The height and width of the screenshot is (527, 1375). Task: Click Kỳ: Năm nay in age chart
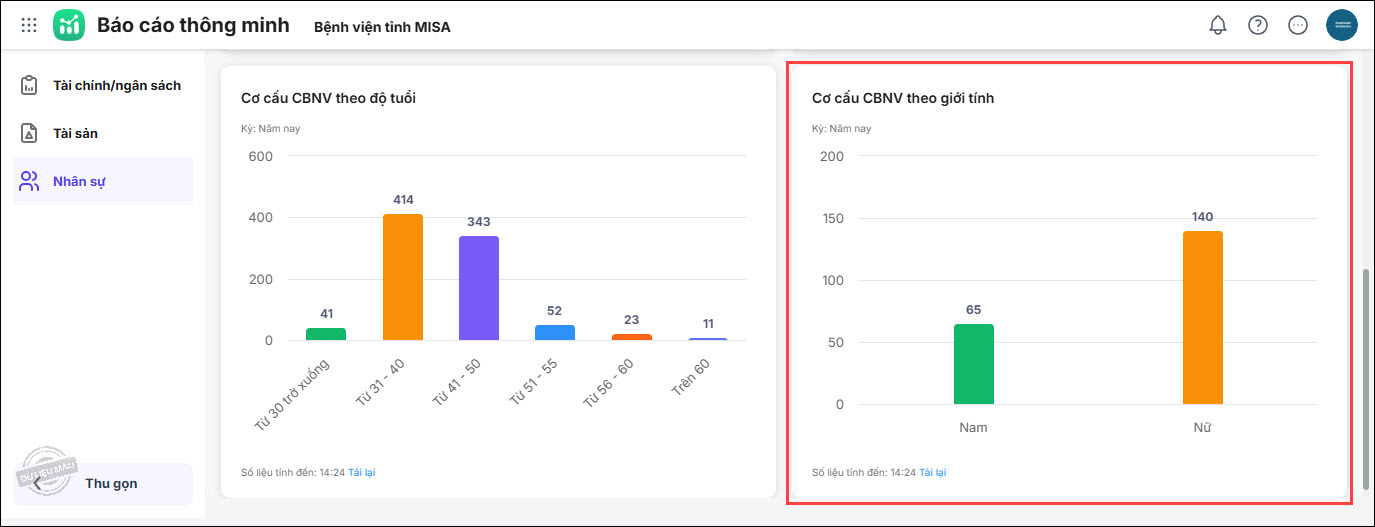(x=270, y=128)
